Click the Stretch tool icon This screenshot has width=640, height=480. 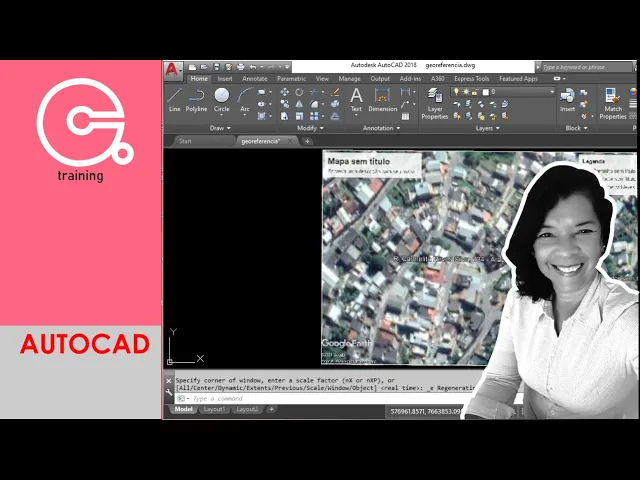[x=284, y=116]
